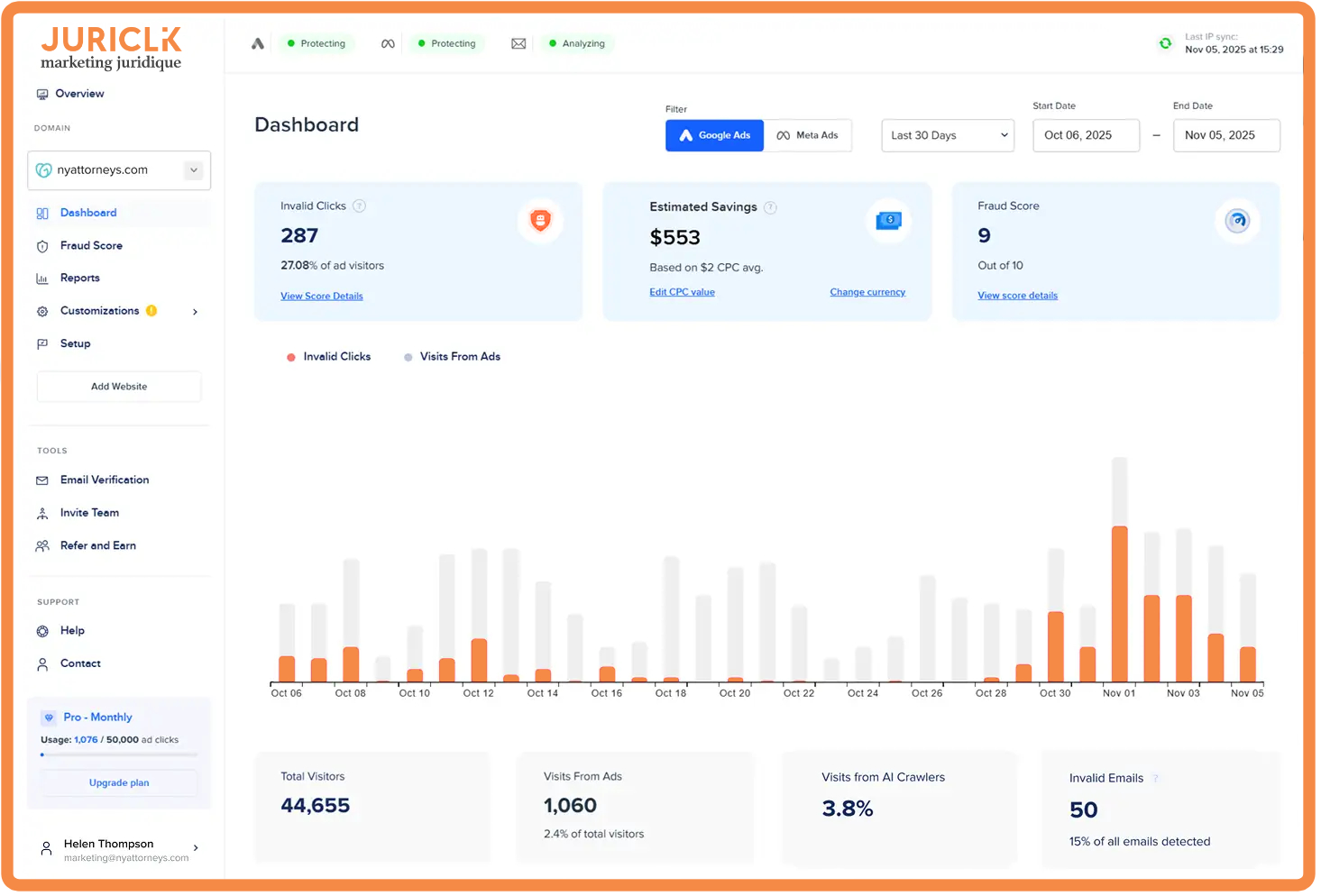Screen dimensions: 1321x896
Task: Click the Total Visitors value 44,655
Action: [315, 806]
